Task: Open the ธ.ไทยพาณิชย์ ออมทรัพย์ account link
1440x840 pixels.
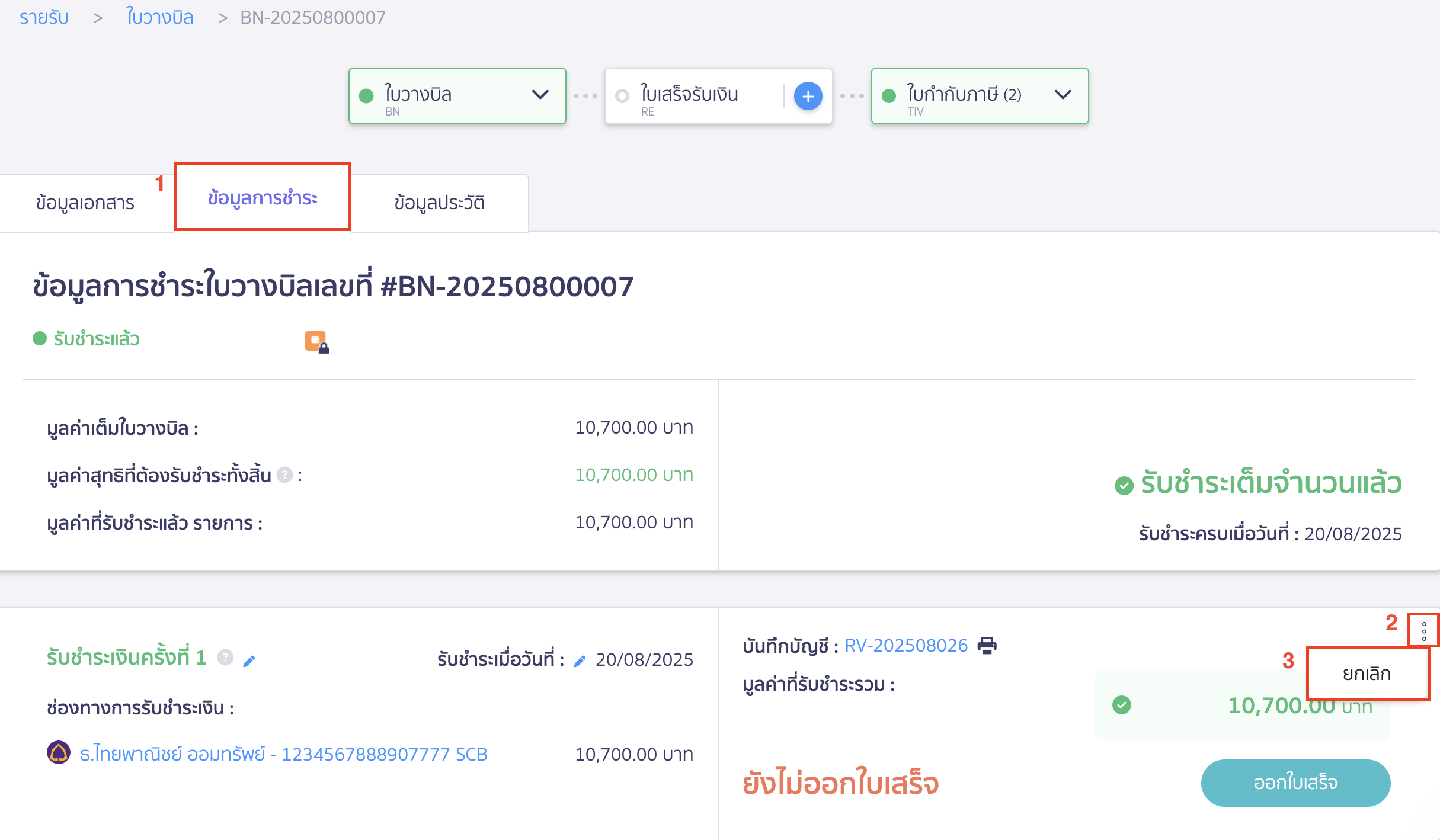Action: click(284, 754)
